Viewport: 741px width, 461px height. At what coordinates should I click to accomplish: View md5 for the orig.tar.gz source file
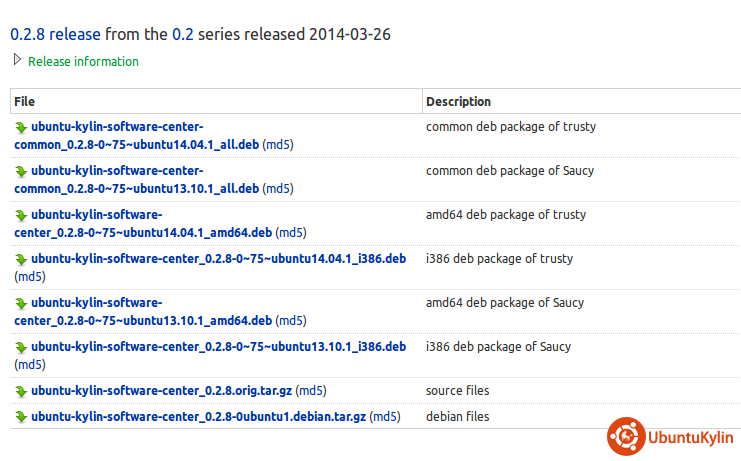coord(312,391)
